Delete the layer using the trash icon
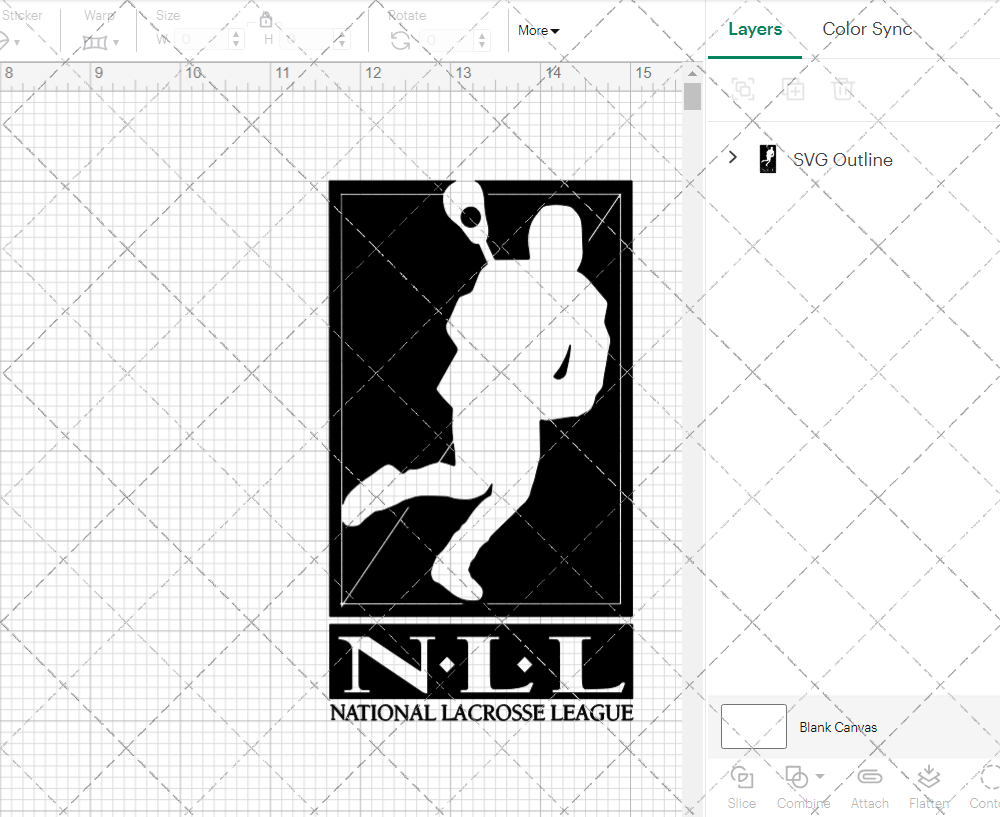Image resolution: width=1000 pixels, height=817 pixels. point(843,89)
